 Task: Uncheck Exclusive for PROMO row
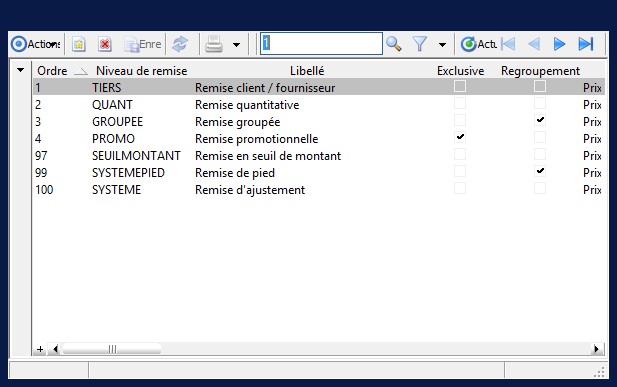coord(460,137)
